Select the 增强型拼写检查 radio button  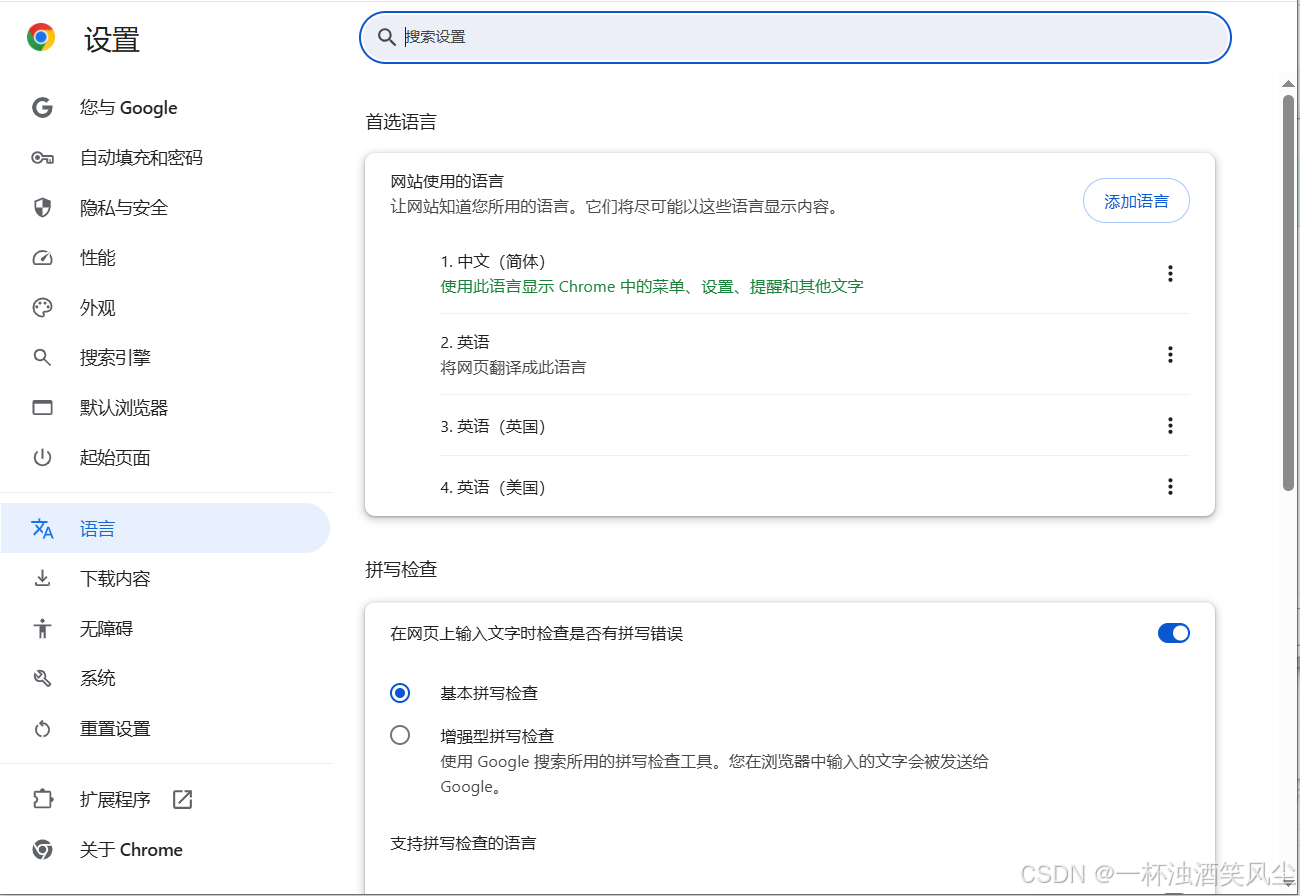point(400,735)
